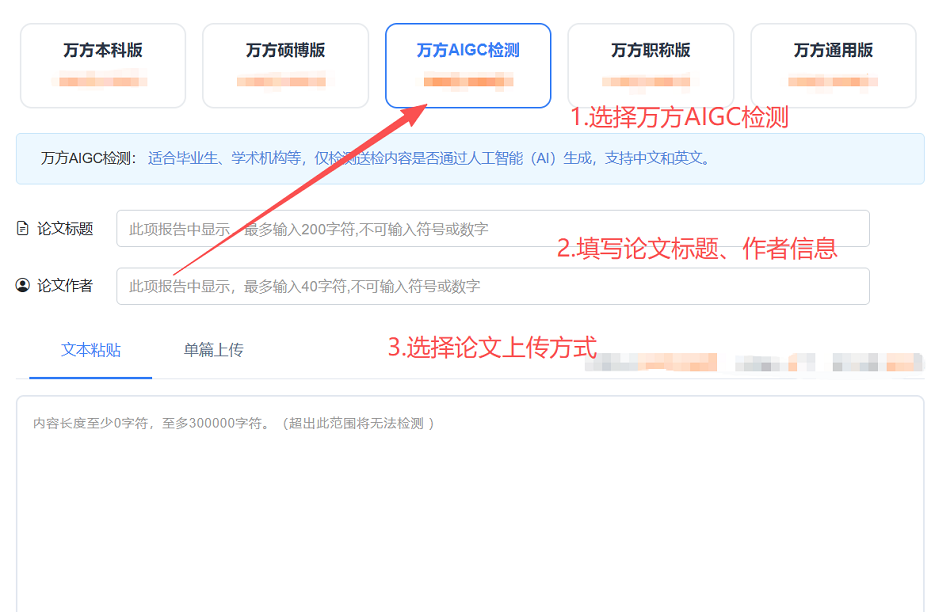Screen dimensions: 935x612
Task: Click the price label under 万方通用版
Action: [x=831, y=79]
